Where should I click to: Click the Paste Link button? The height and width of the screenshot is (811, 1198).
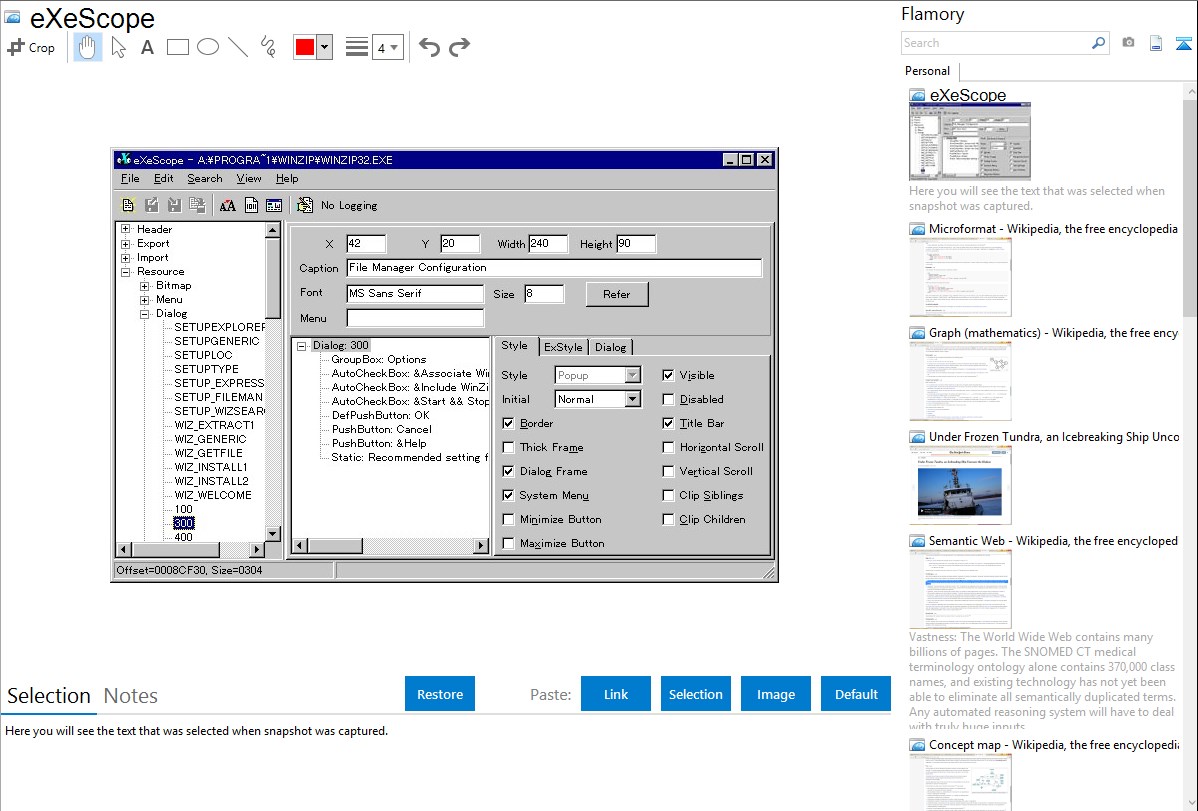(x=616, y=694)
